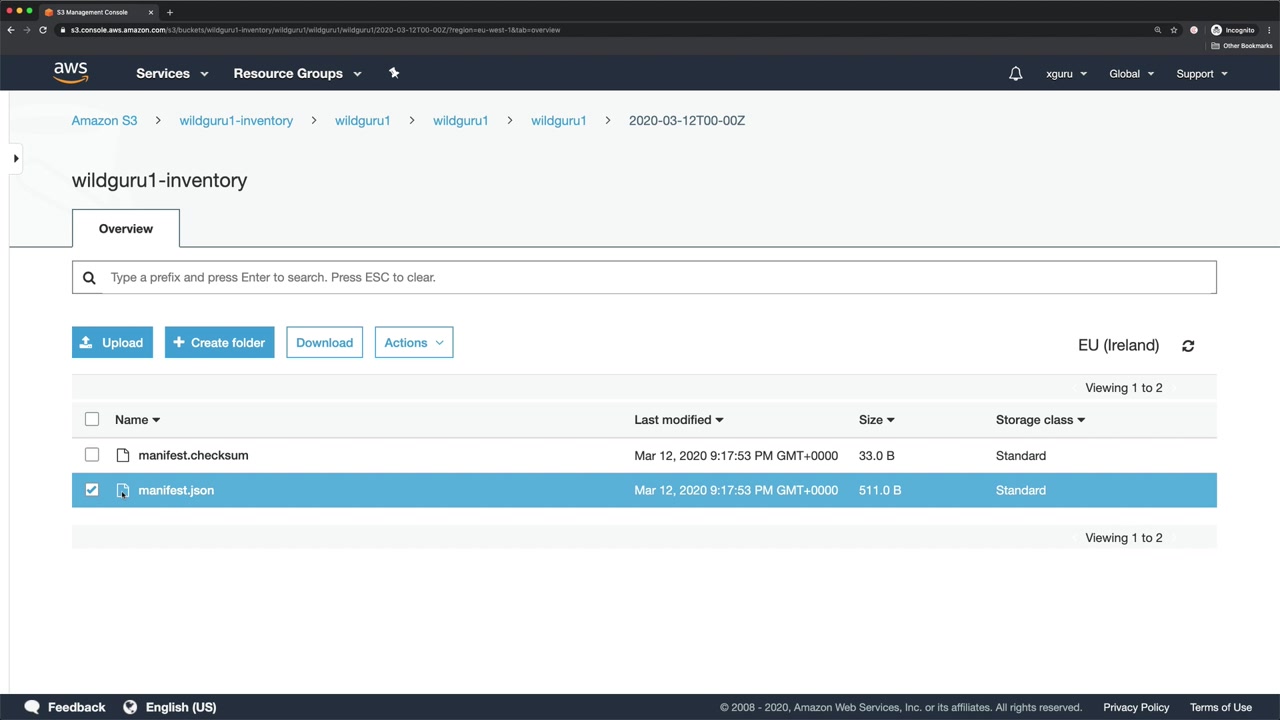Open the Privacy Policy link
The image size is (1280, 720).
tap(1136, 707)
